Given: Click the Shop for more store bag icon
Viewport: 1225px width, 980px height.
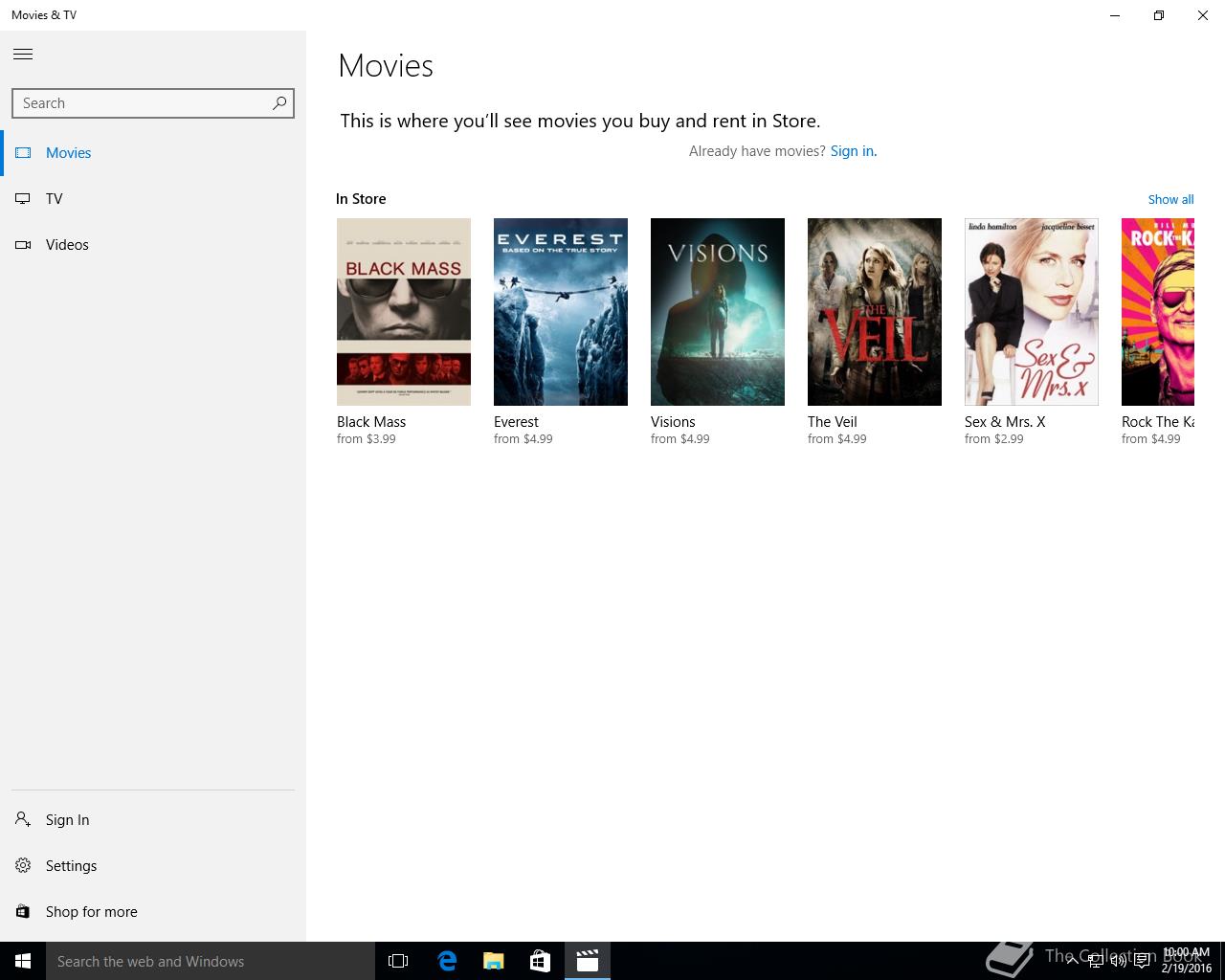Looking at the screenshot, I should tap(23, 911).
